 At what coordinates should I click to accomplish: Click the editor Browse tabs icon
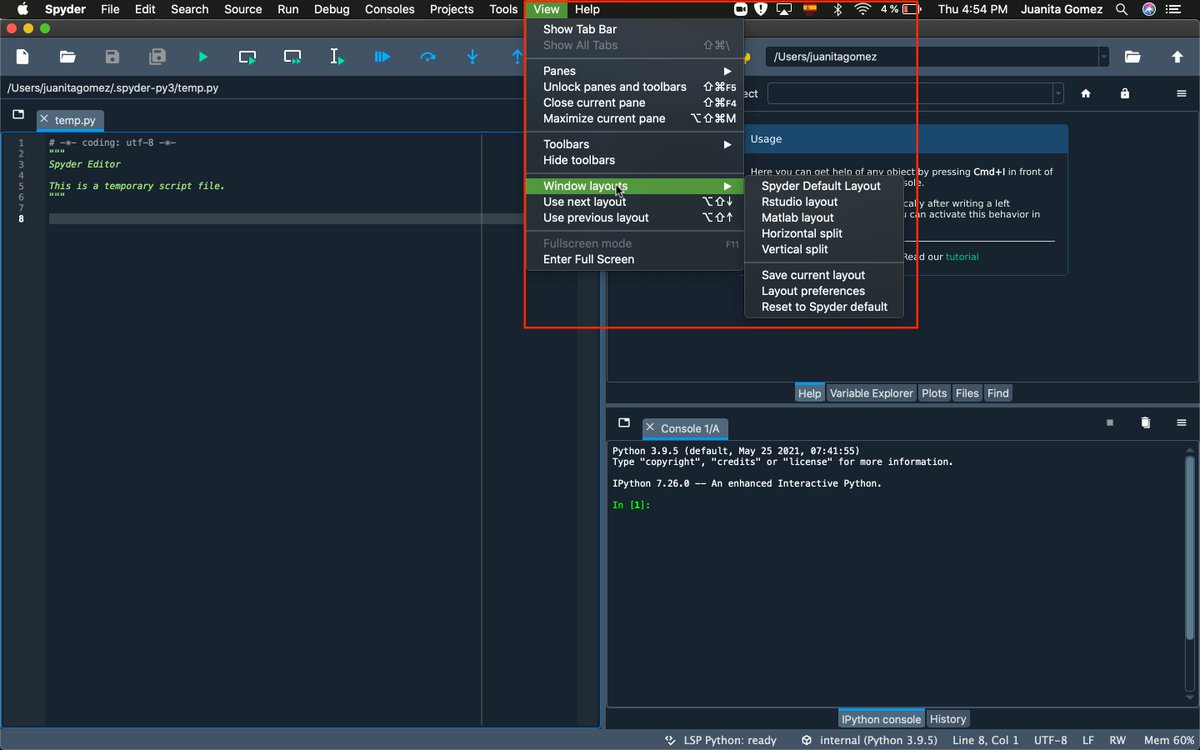coord(18,115)
